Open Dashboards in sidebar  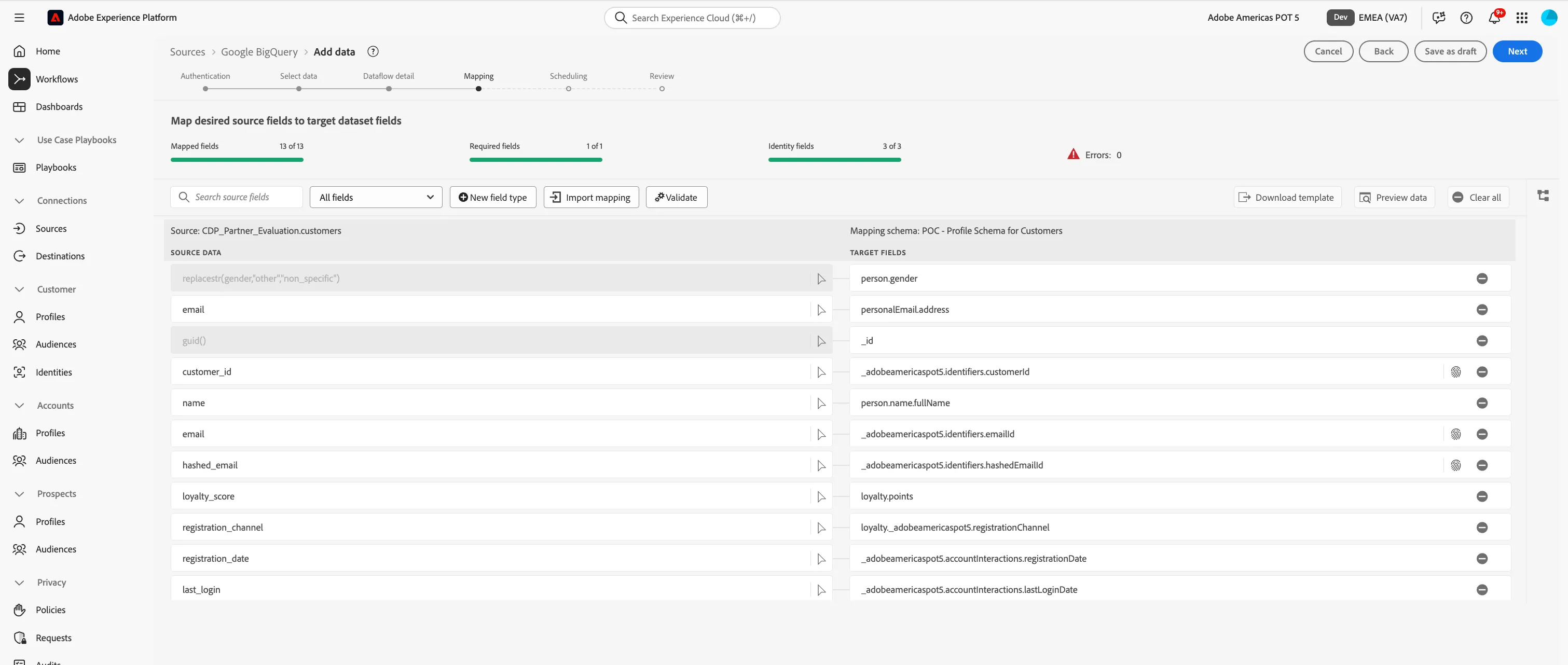coord(59,107)
